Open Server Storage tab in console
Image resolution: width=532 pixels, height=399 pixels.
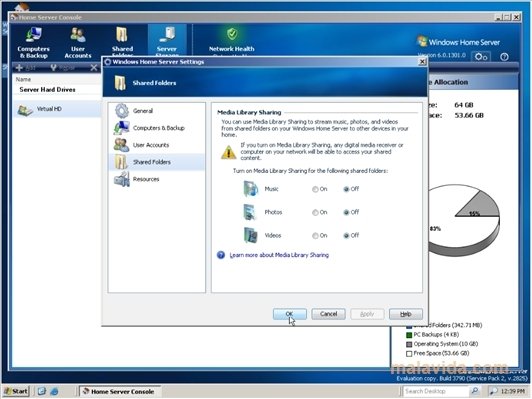coord(167,41)
